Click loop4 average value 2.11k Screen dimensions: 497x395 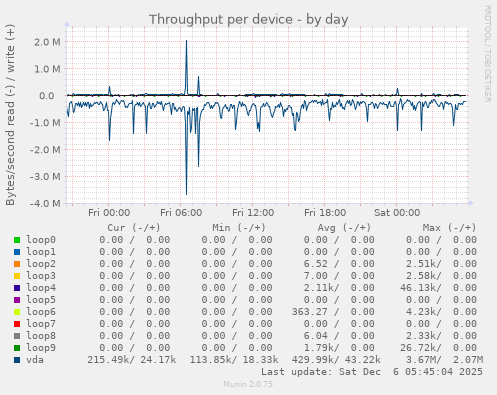point(319,288)
